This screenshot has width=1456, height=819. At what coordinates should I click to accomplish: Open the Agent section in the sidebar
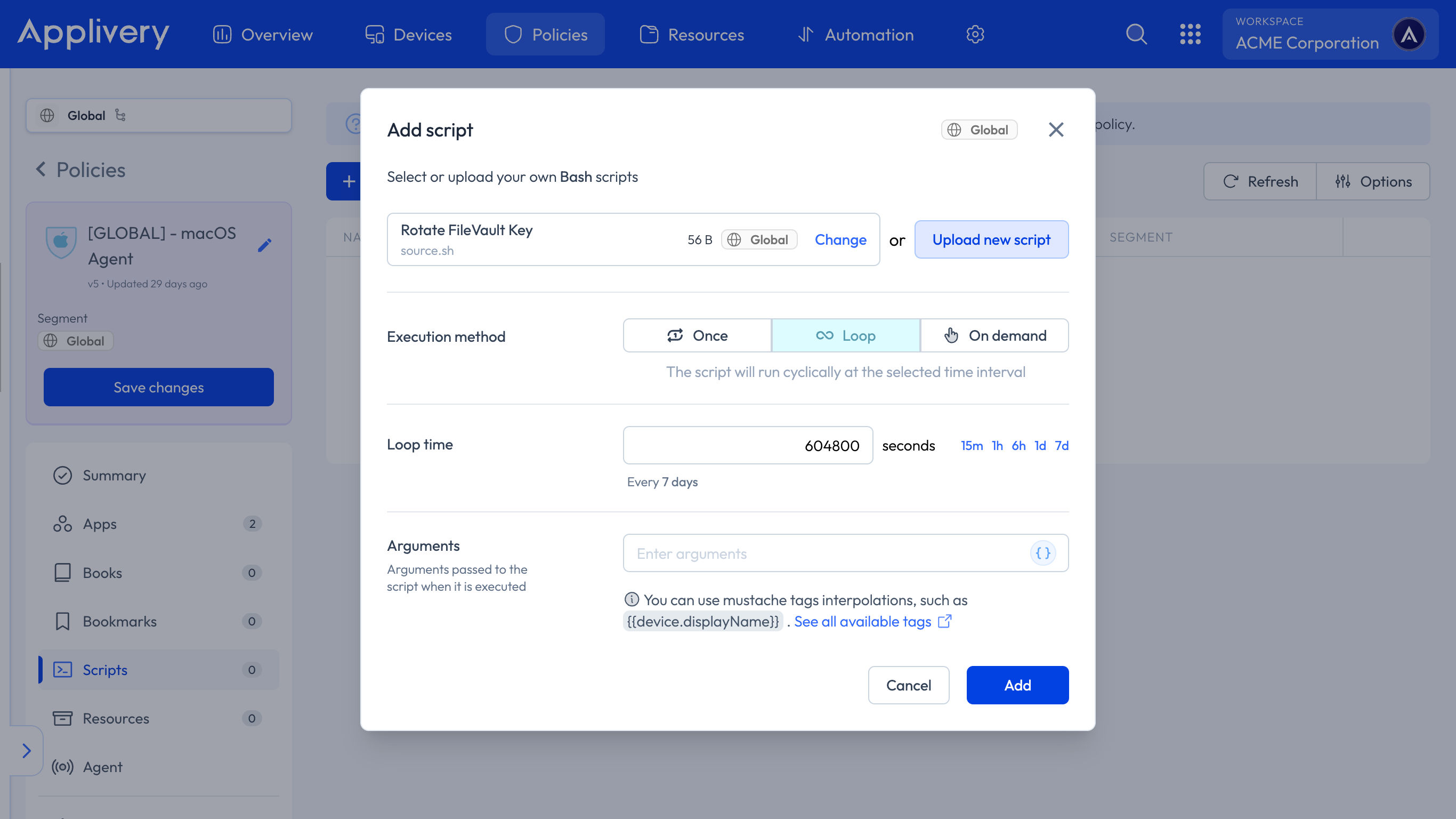[x=102, y=767]
